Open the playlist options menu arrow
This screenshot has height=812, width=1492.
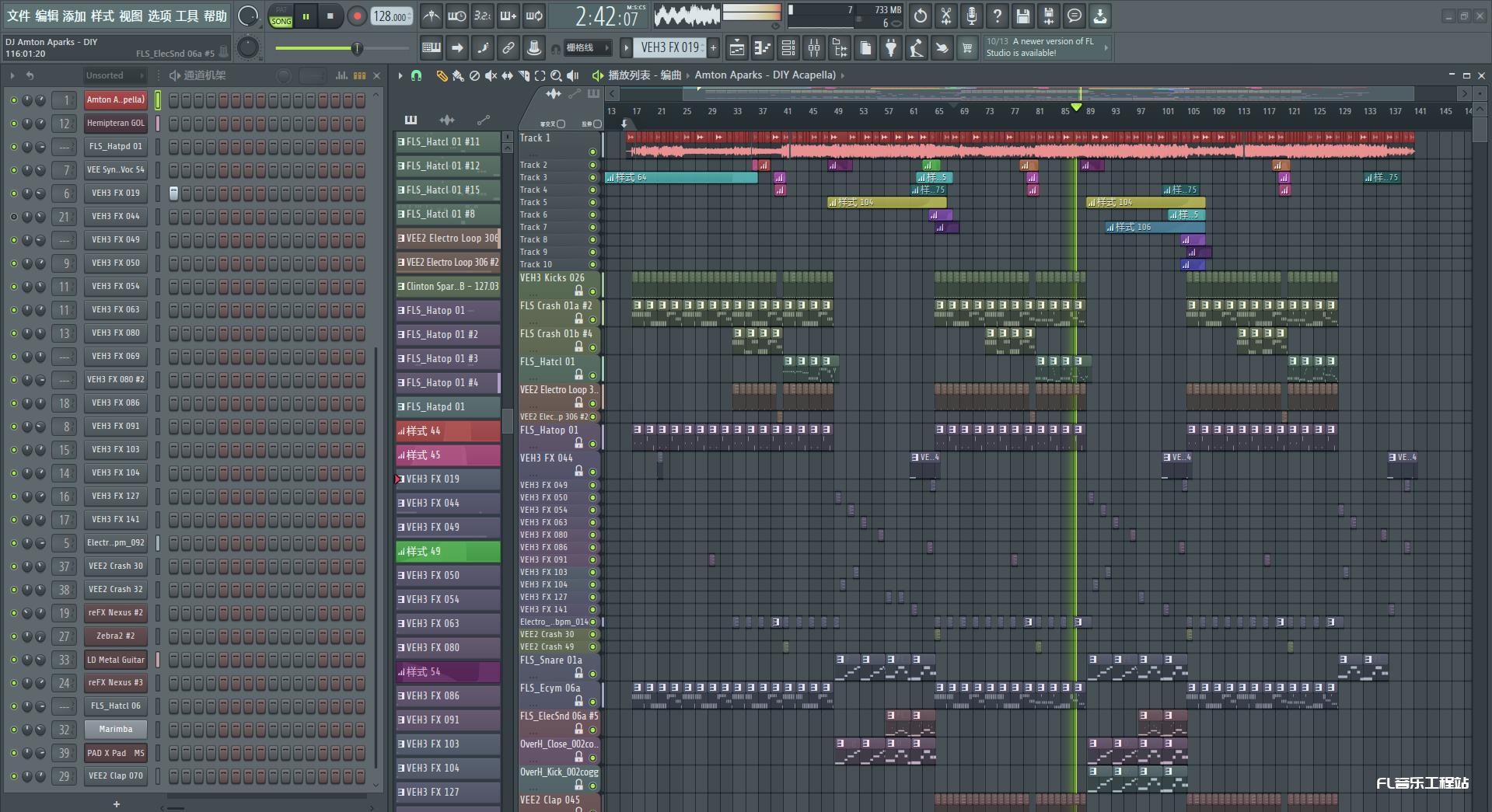click(400, 75)
